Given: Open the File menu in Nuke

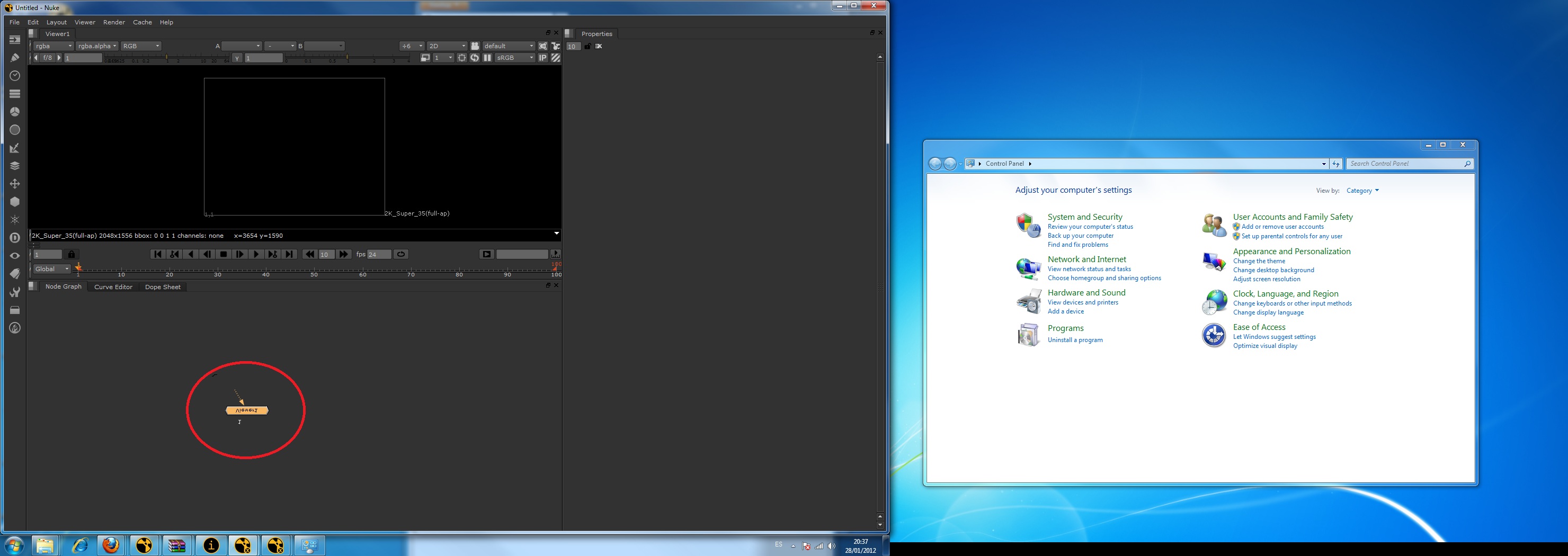Looking at the screenshot, I should pos(15,23).
